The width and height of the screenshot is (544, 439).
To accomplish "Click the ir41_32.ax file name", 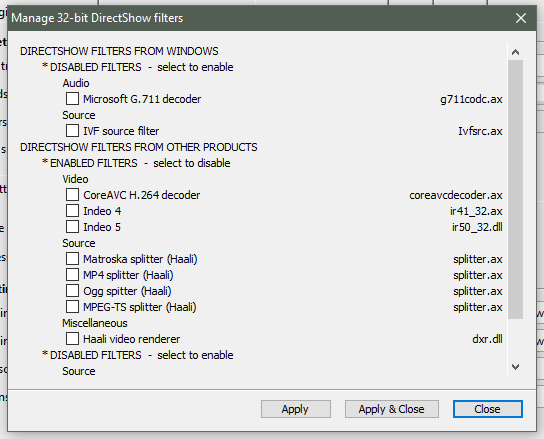I will pyautogui.click(x=476, y=211).
